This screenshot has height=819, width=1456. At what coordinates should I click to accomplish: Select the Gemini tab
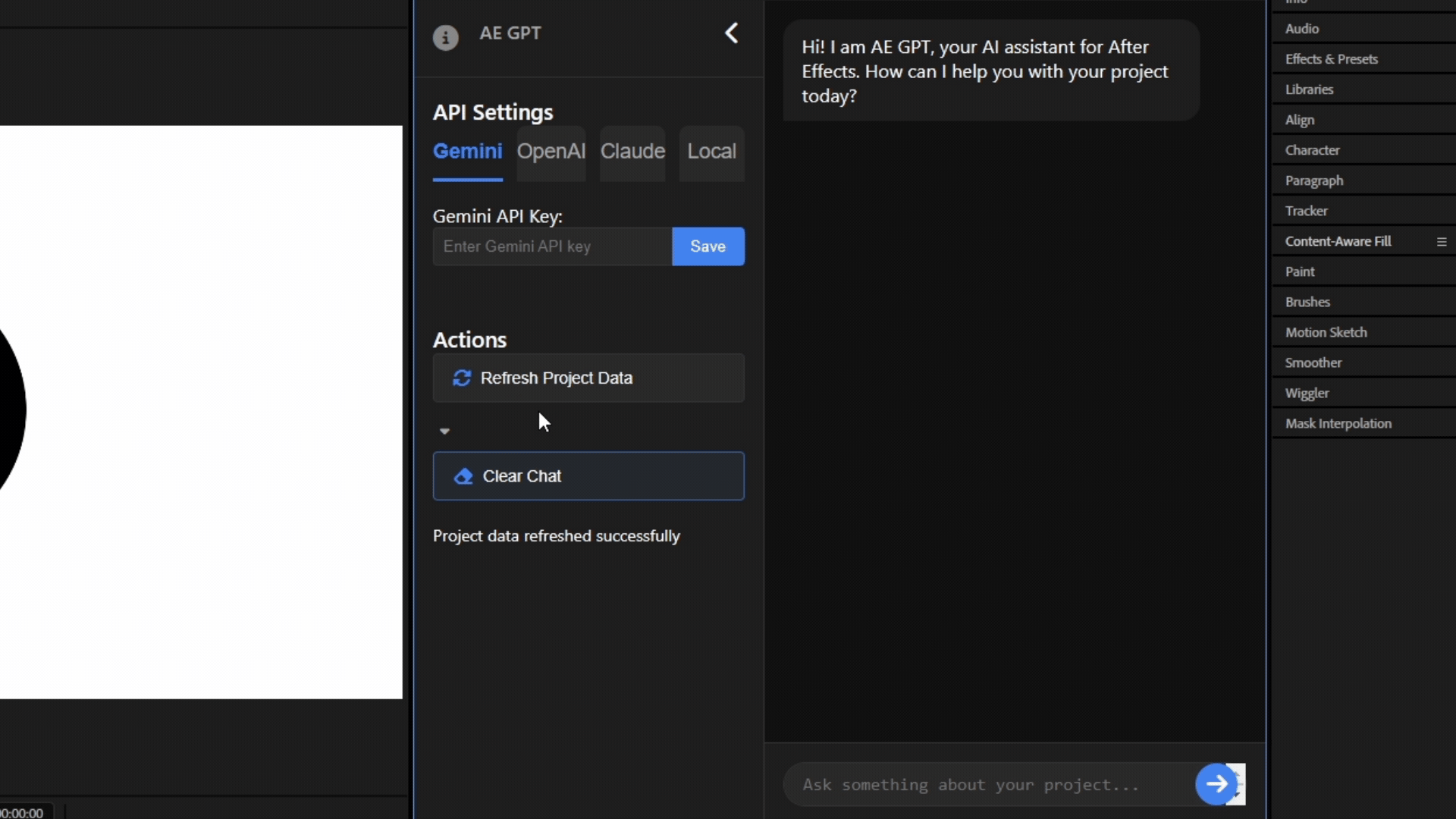point(467,152)
